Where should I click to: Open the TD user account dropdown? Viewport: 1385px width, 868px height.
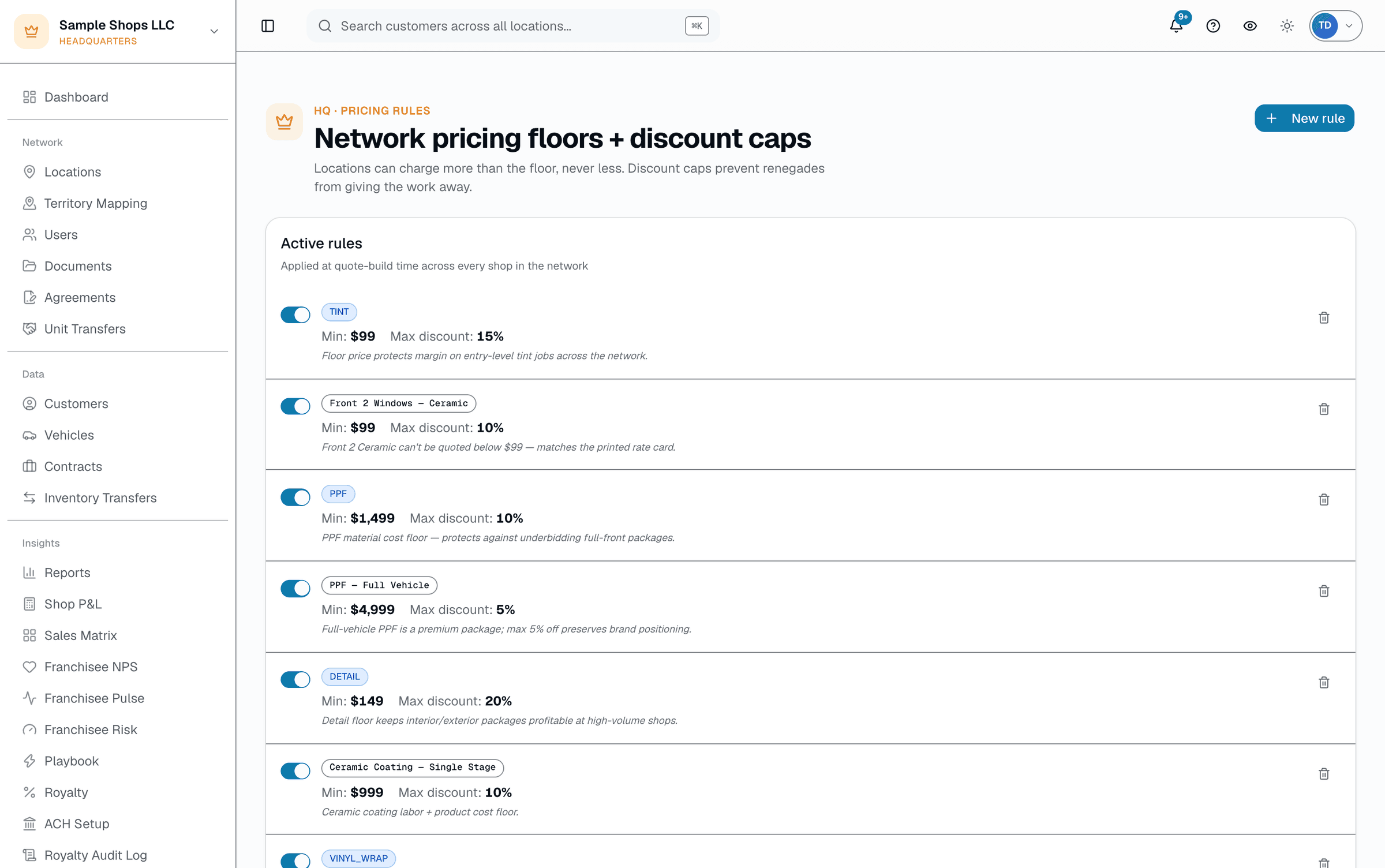(1335, 26)
